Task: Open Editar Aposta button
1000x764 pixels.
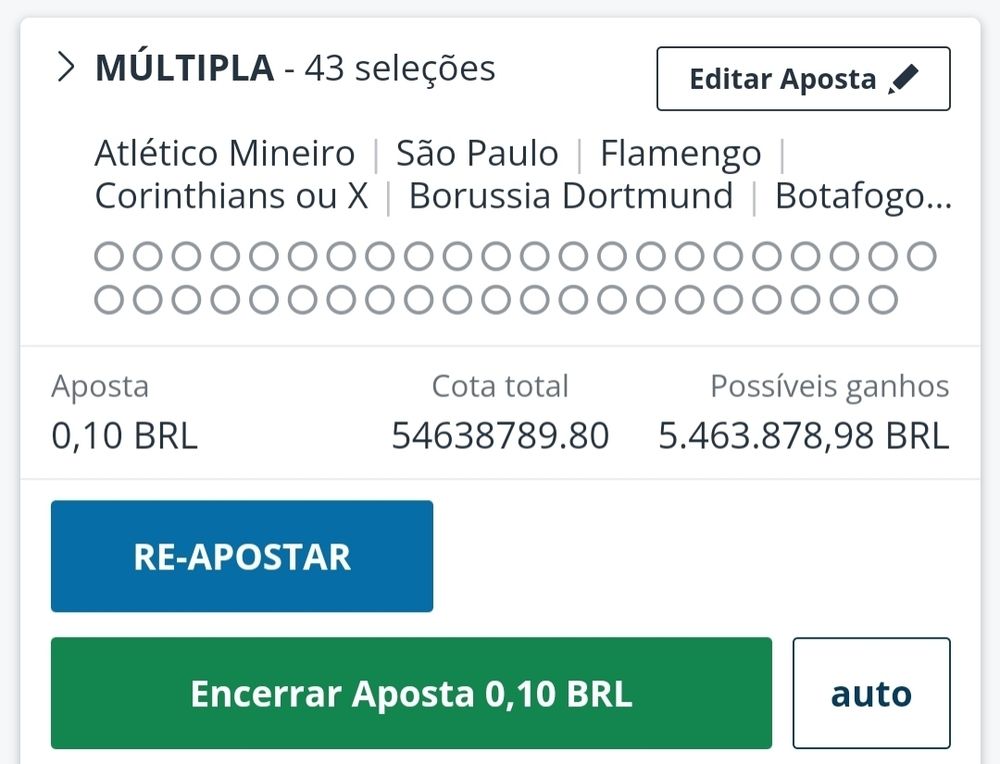Action: click(804, 78)
